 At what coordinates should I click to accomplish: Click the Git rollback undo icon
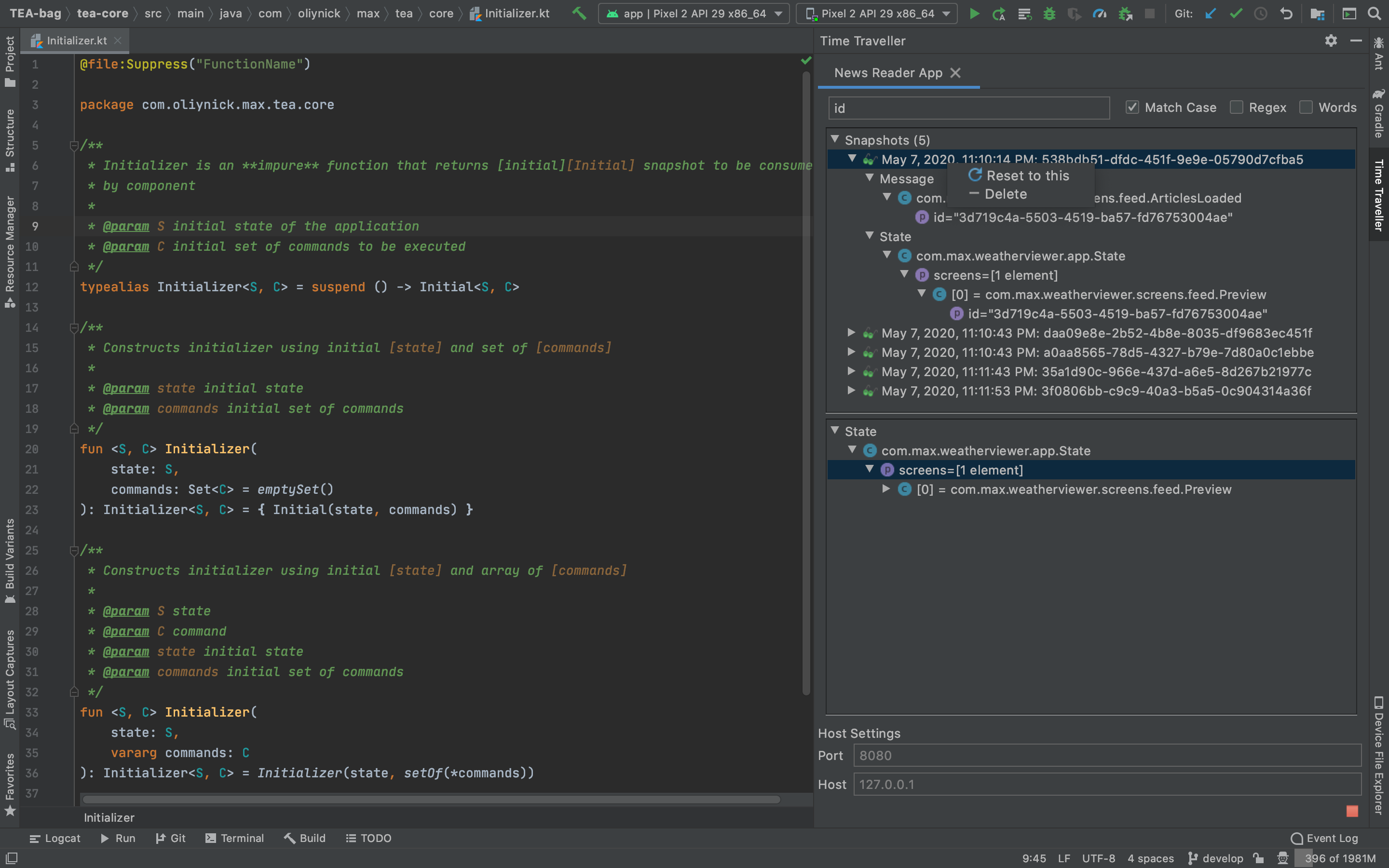coord(1286,13)
